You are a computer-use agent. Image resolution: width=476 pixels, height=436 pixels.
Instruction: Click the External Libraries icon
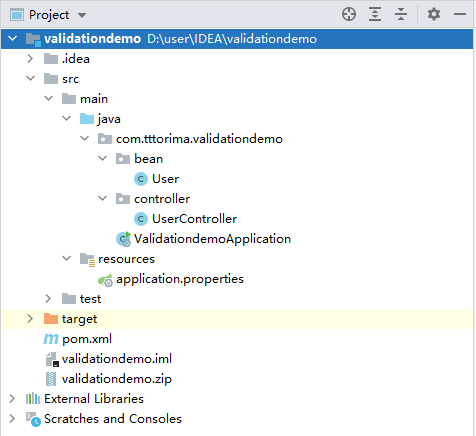point(33,399)
